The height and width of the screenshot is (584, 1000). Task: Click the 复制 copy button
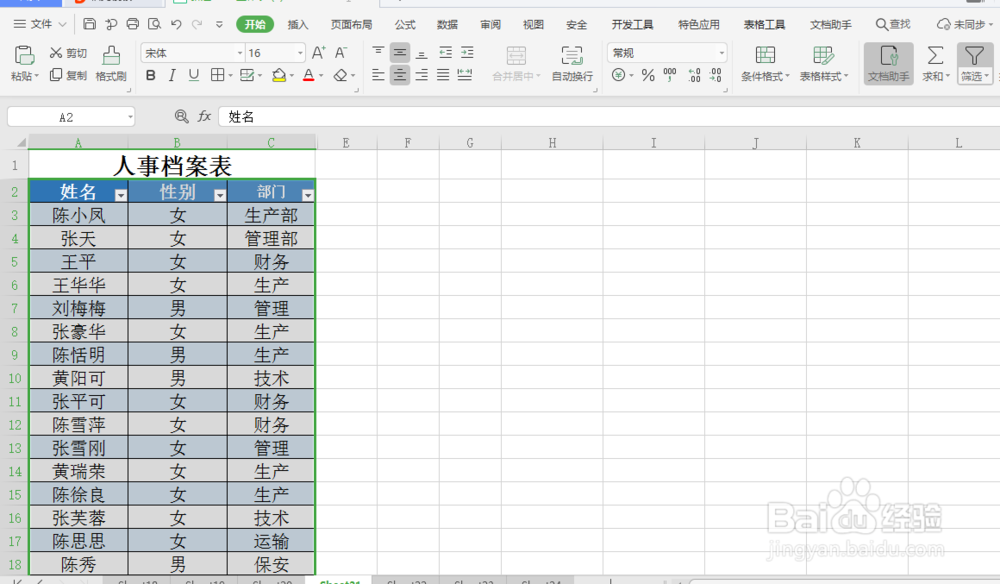click(x=64, y=74)
